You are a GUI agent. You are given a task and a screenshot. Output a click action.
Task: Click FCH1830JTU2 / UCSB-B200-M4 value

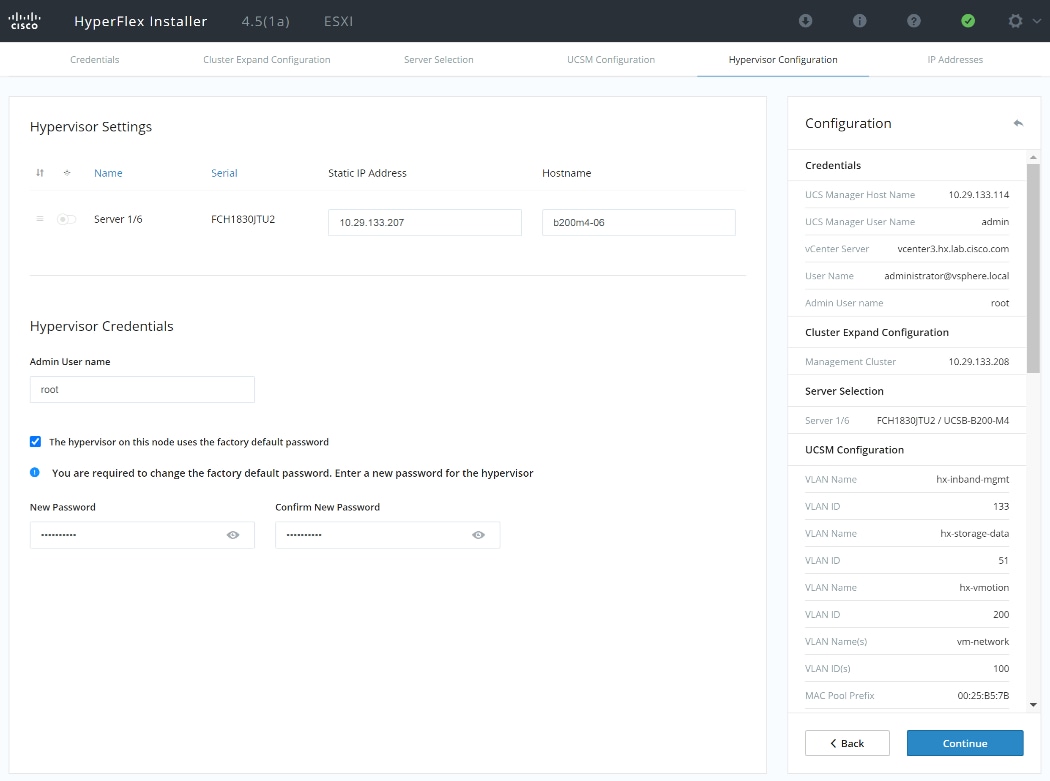click(x=943, y=420)
